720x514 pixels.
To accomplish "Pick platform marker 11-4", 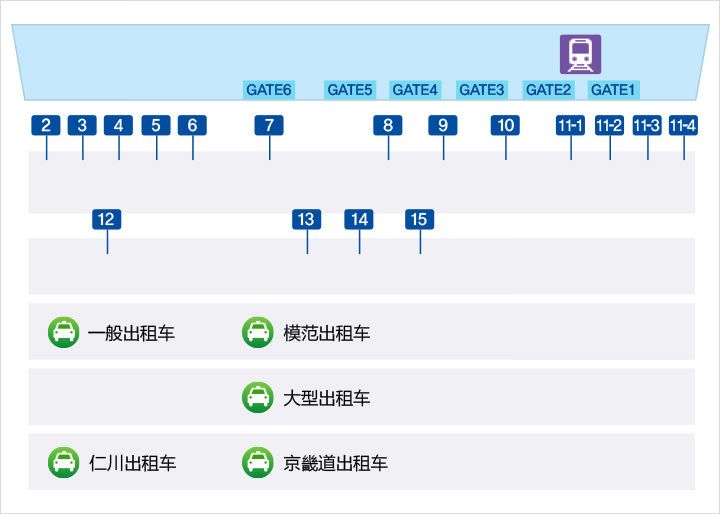I will click(683, 125).
